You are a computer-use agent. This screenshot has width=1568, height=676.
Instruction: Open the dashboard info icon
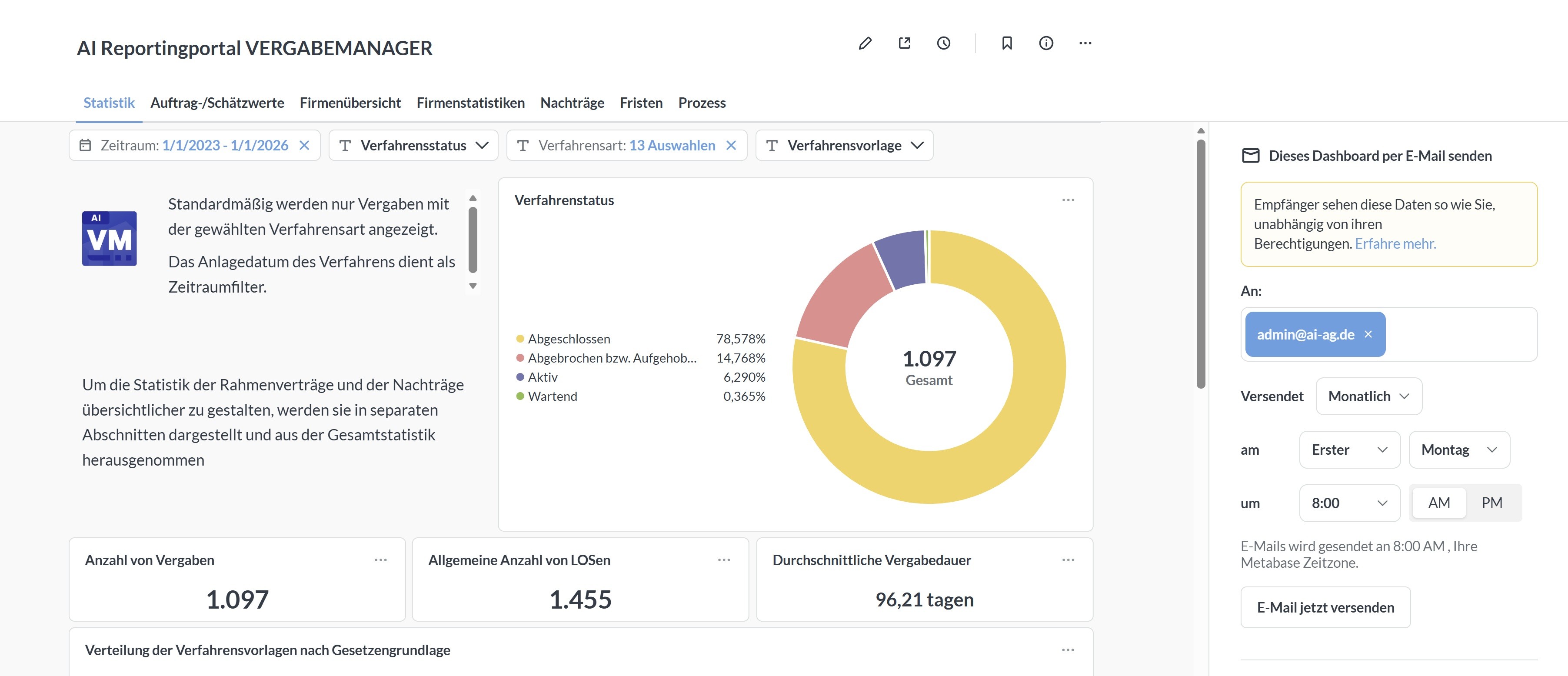1046,43
